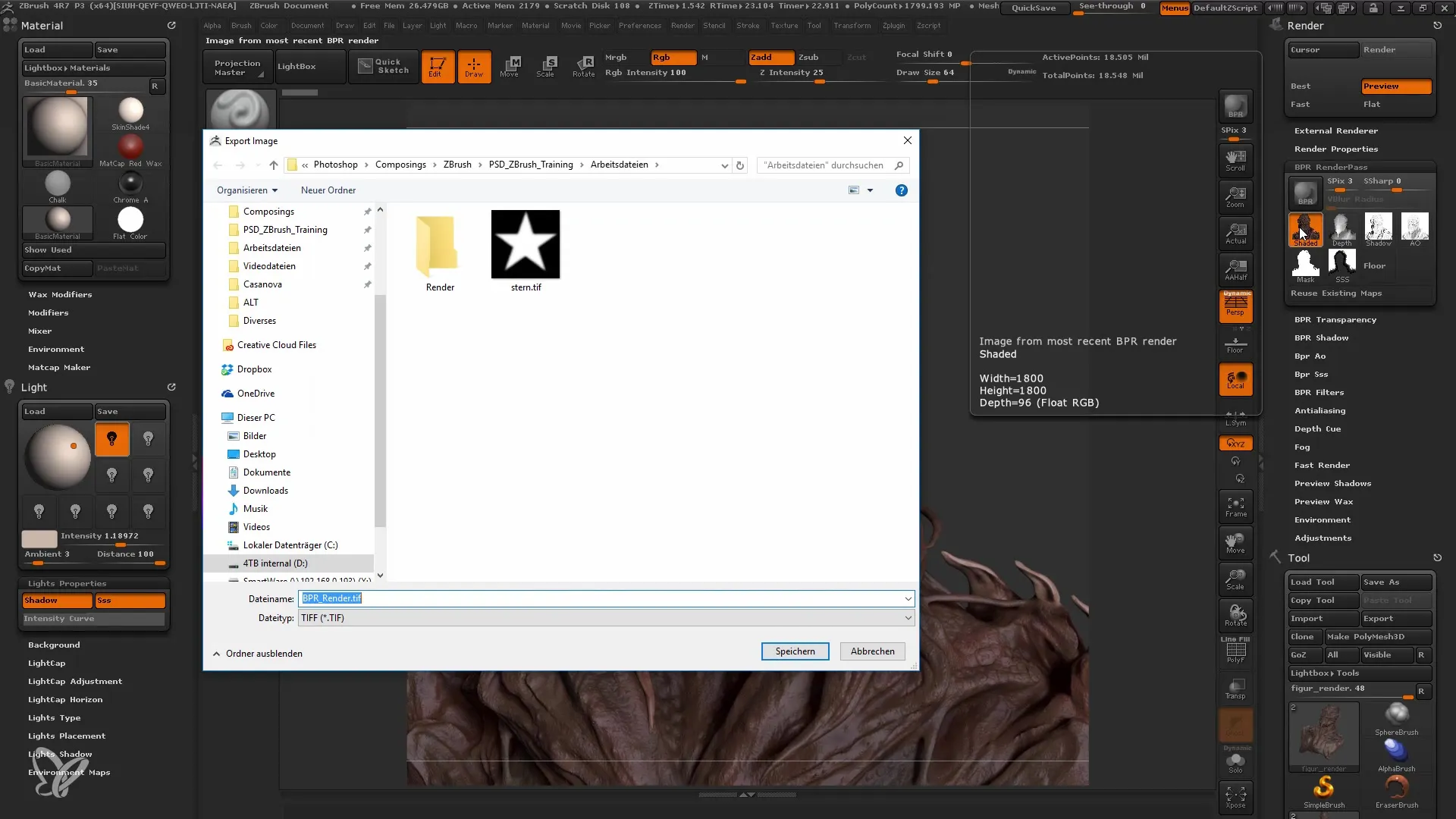The image size is (1456, 819).
Task: Toggle Preview Shadows render option
Action: point(1332,483)
